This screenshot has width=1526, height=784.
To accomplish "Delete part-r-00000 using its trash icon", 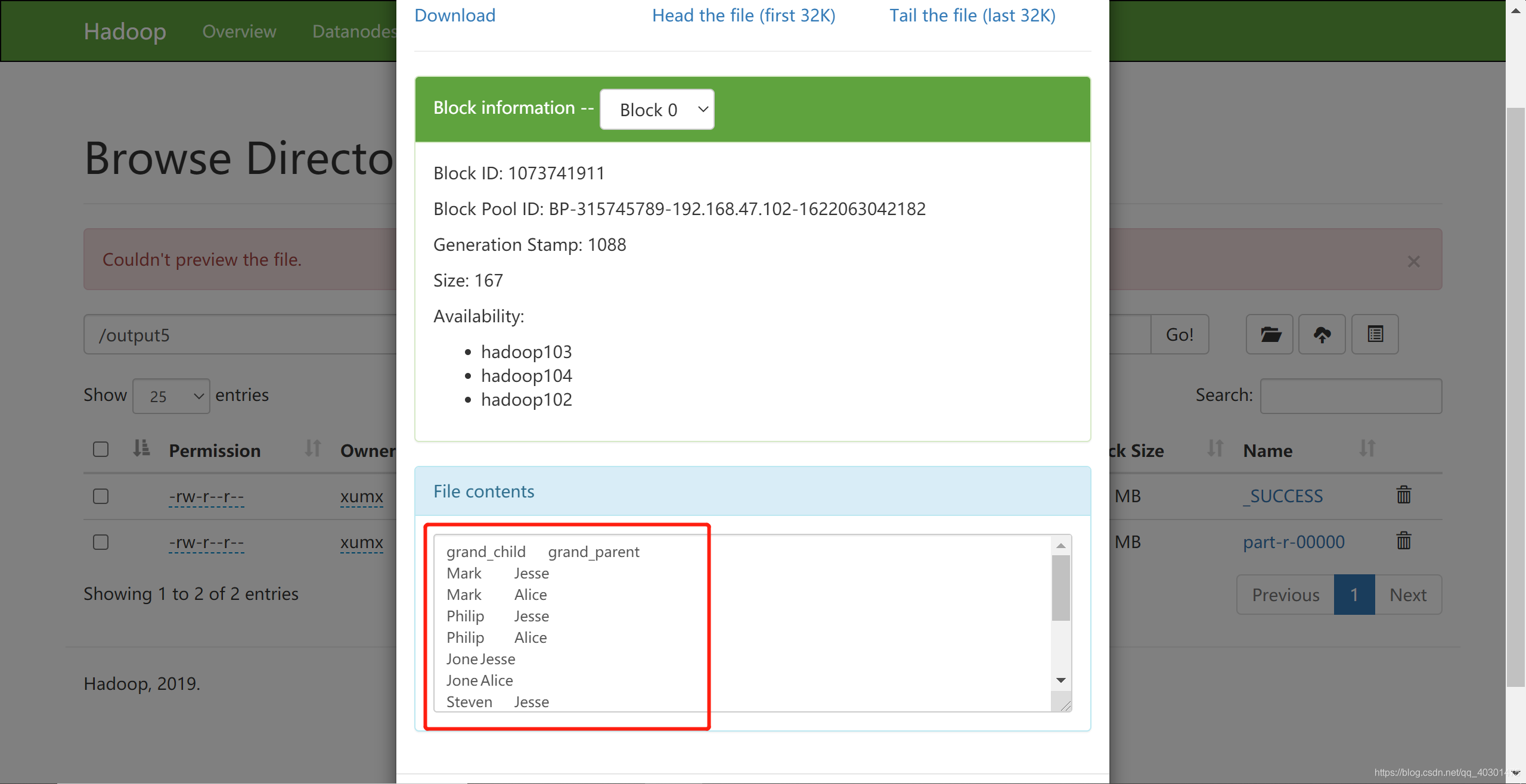I will point(1404,541).
